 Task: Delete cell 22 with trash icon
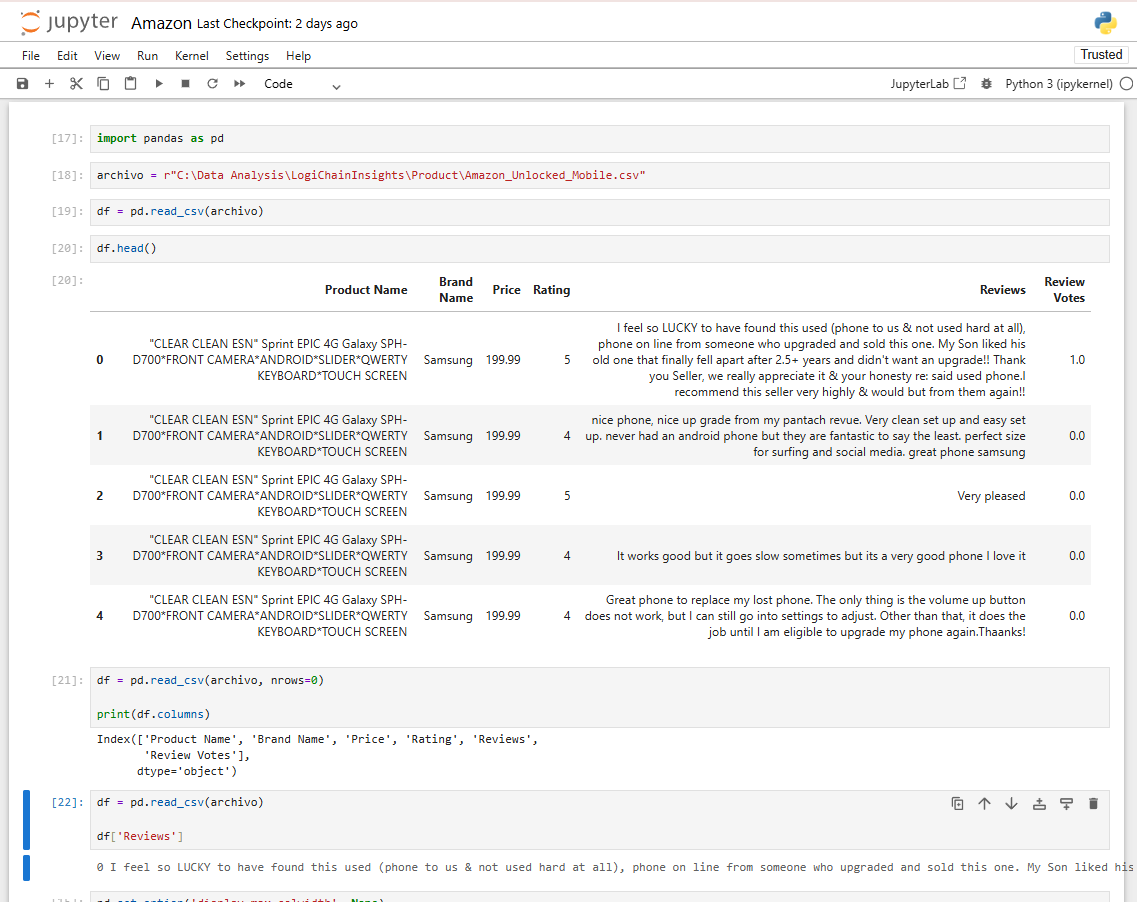coord(1093,803)
